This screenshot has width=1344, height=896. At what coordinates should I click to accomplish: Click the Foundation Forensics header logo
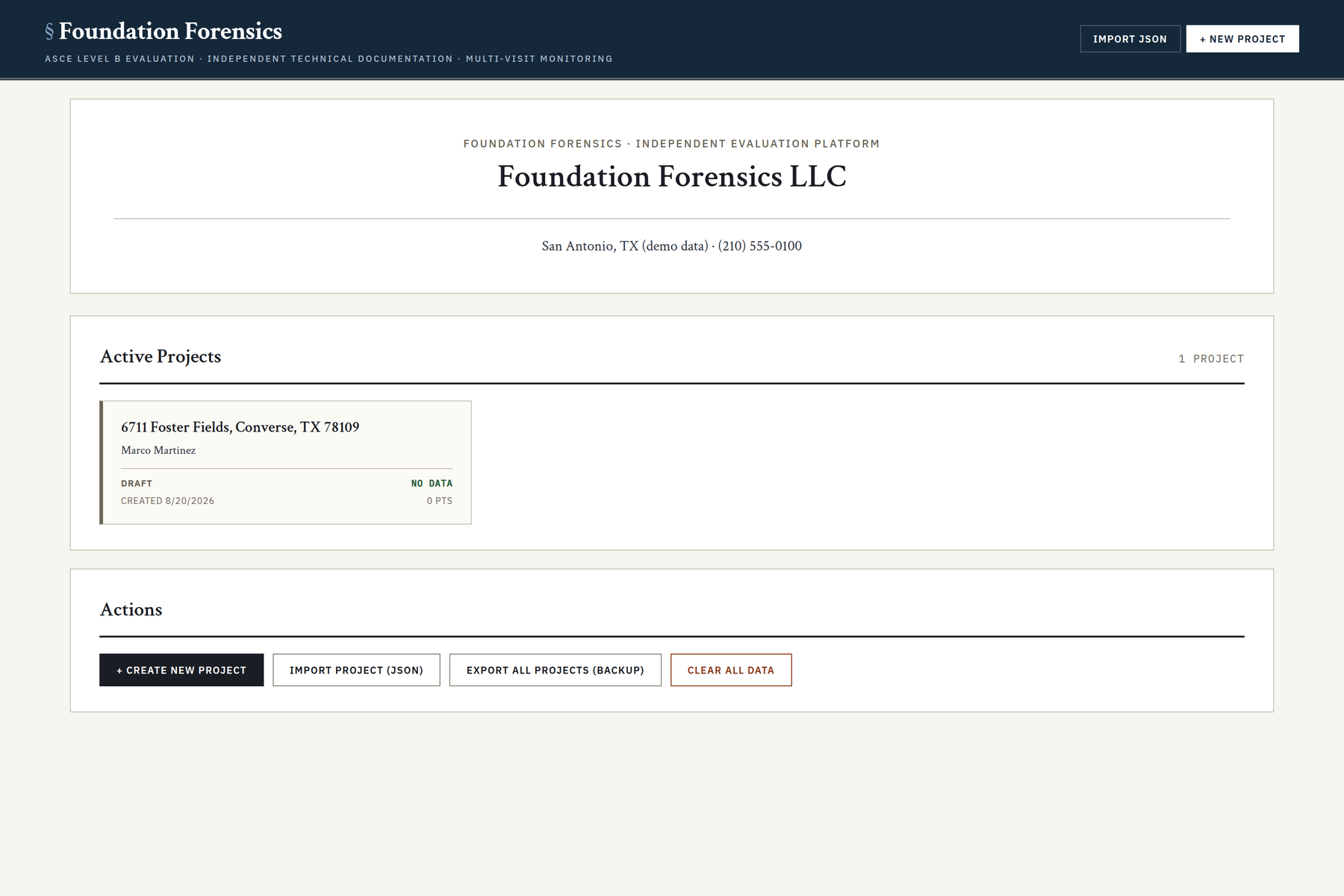[x=164, y=31]
